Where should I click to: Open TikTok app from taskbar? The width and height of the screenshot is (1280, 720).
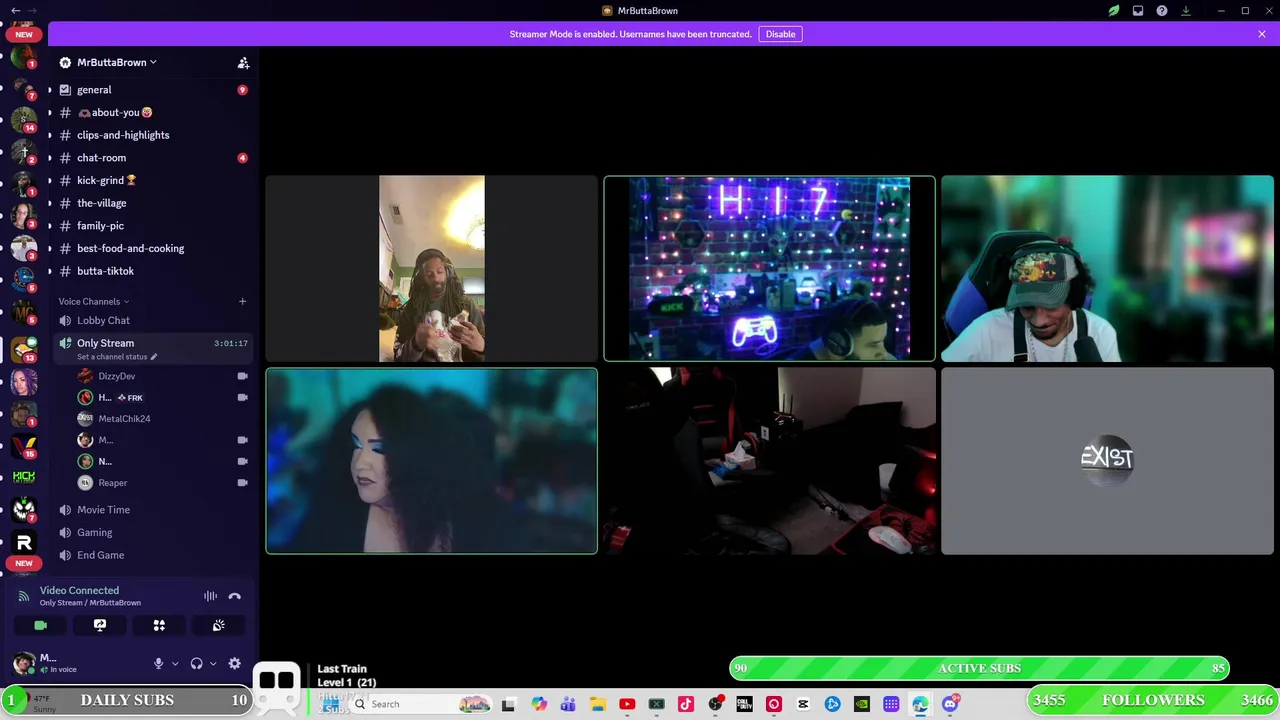(686, 704)
